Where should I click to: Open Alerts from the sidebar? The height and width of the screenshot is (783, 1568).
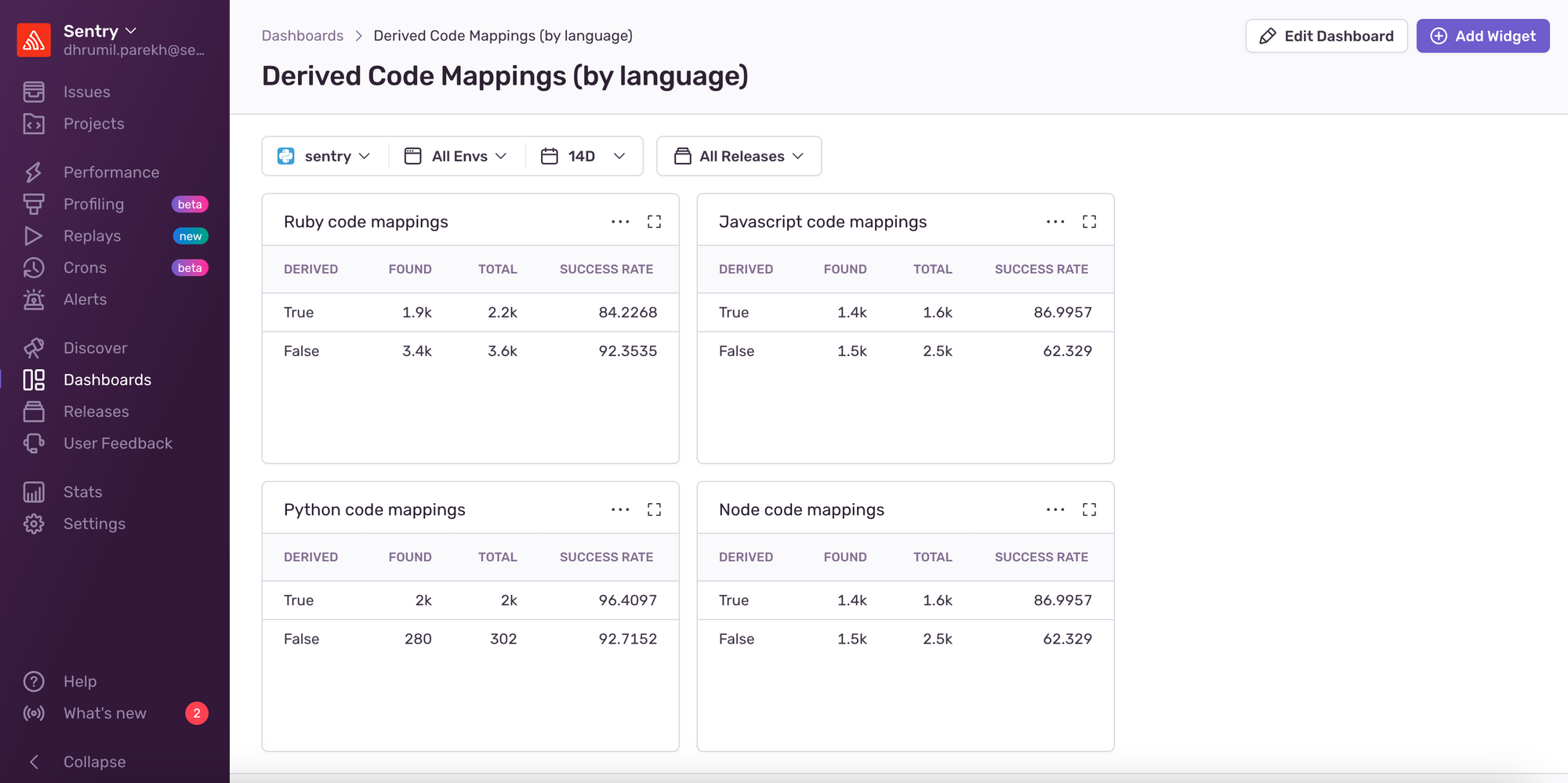85,299
